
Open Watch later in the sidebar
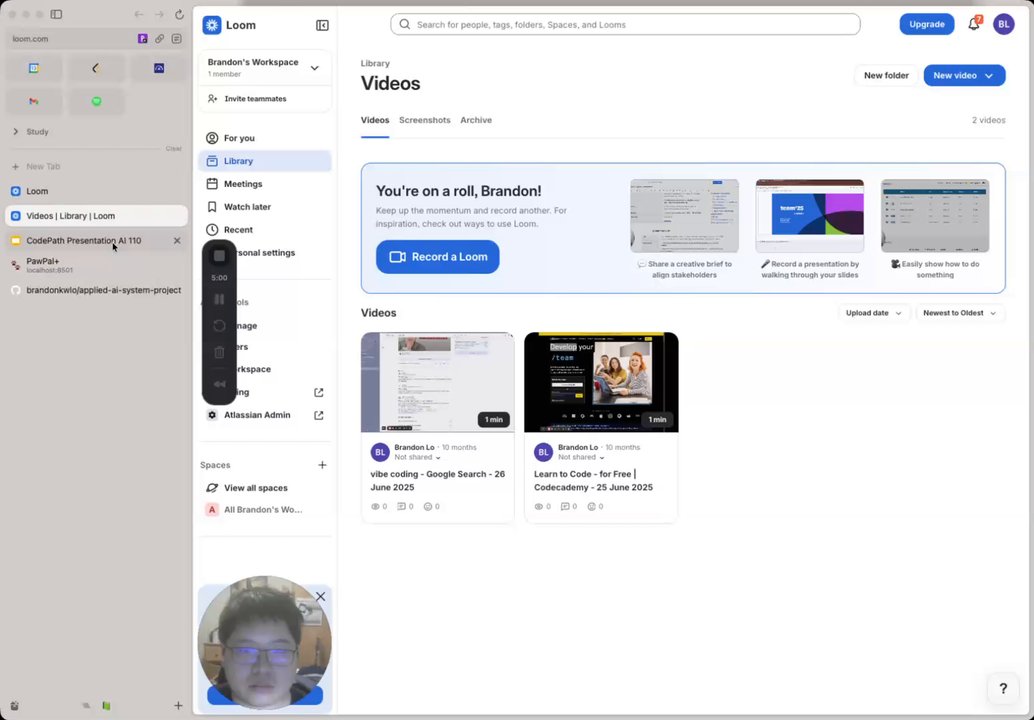[264, 207]
